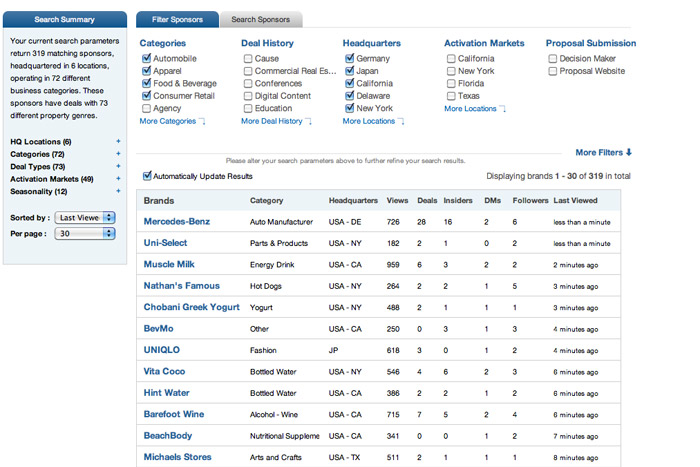This screenshot has height=467, width=700.
Task: Switch to Search Sponsors tab
Action: (261, 20)
